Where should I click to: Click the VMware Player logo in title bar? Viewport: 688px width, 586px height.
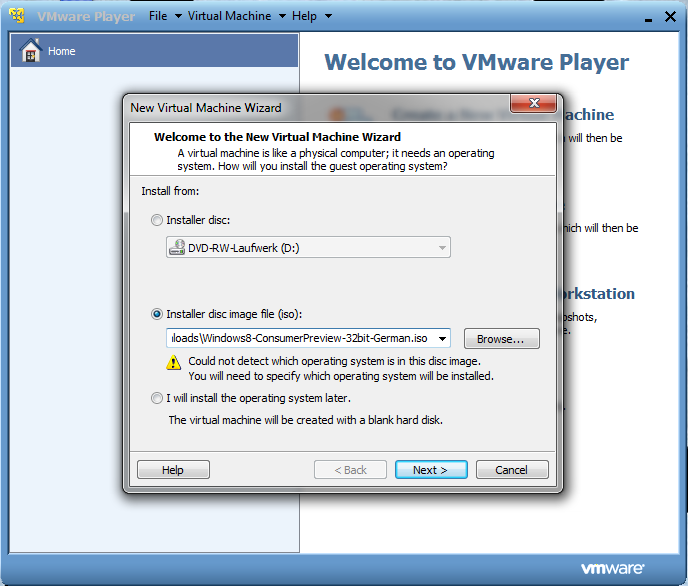pos(16,16)
